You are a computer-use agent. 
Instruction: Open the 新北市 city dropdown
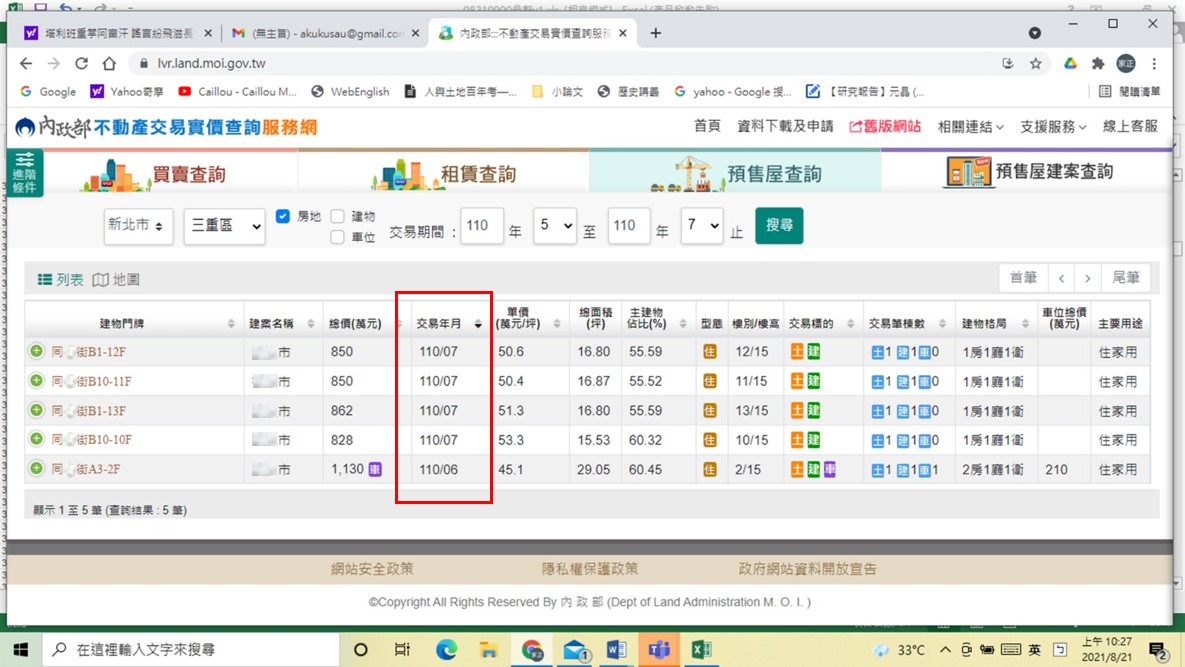click(138, 225)
